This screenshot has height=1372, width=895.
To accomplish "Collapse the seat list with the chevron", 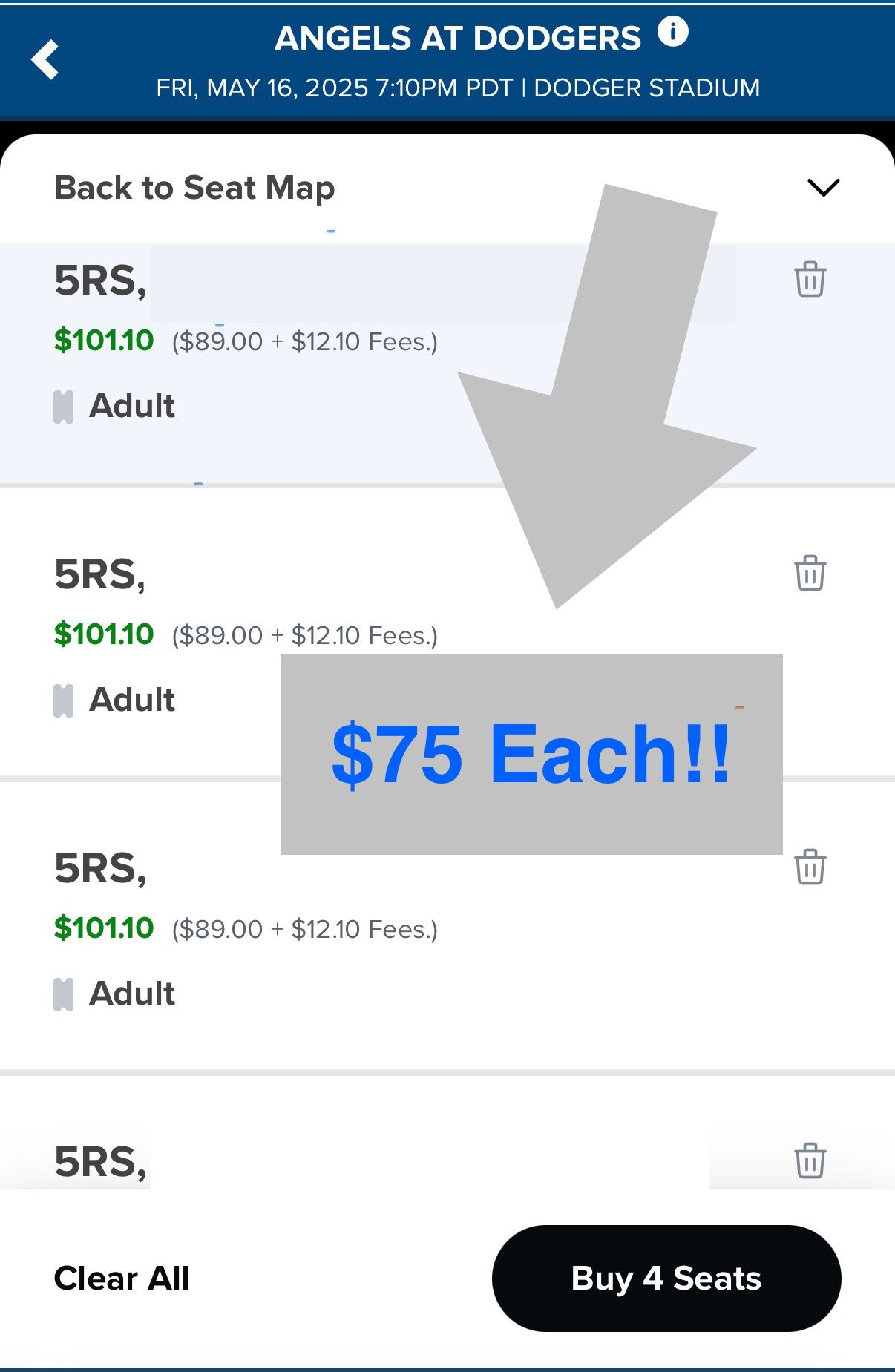I will (x=823, y=188).
